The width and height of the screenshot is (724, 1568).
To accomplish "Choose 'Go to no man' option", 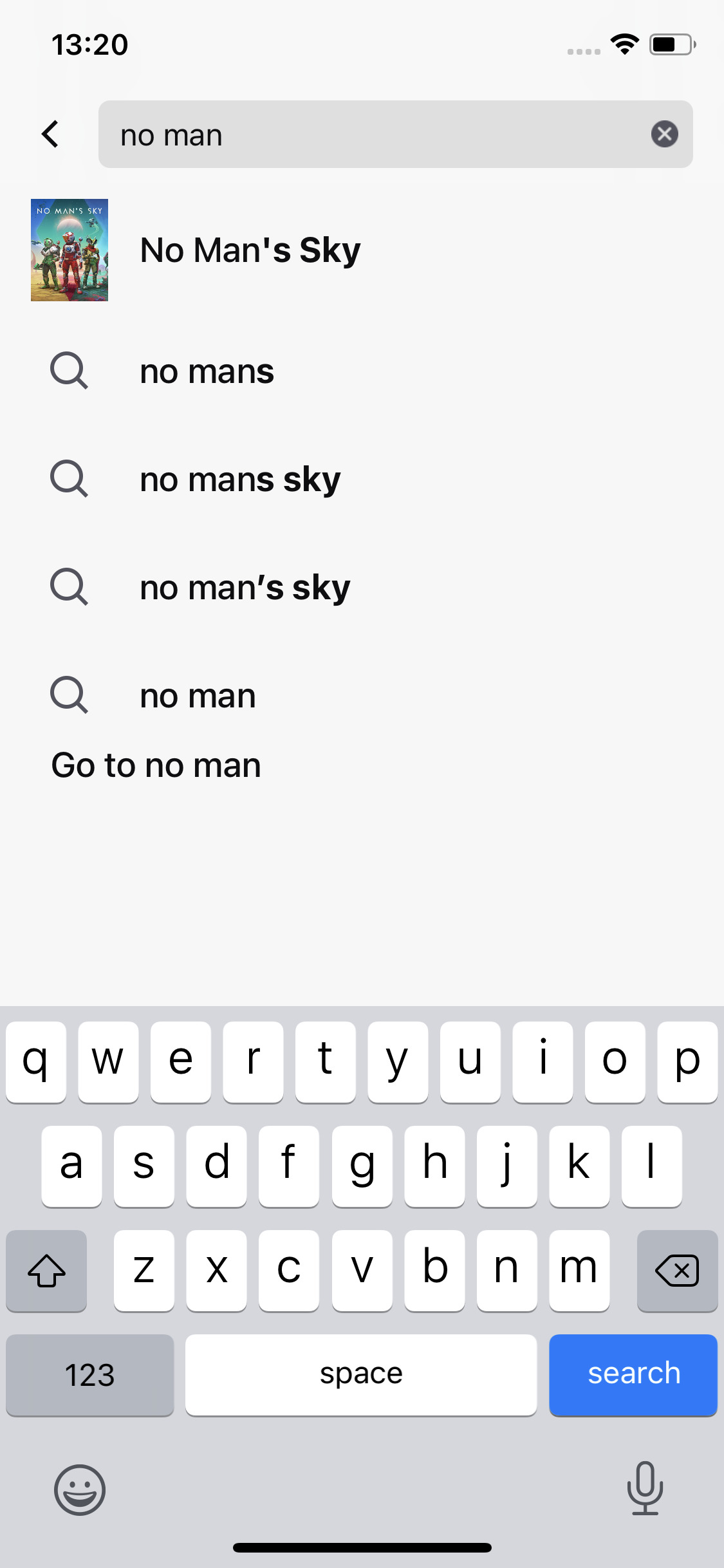I will [x=155, y=765].
